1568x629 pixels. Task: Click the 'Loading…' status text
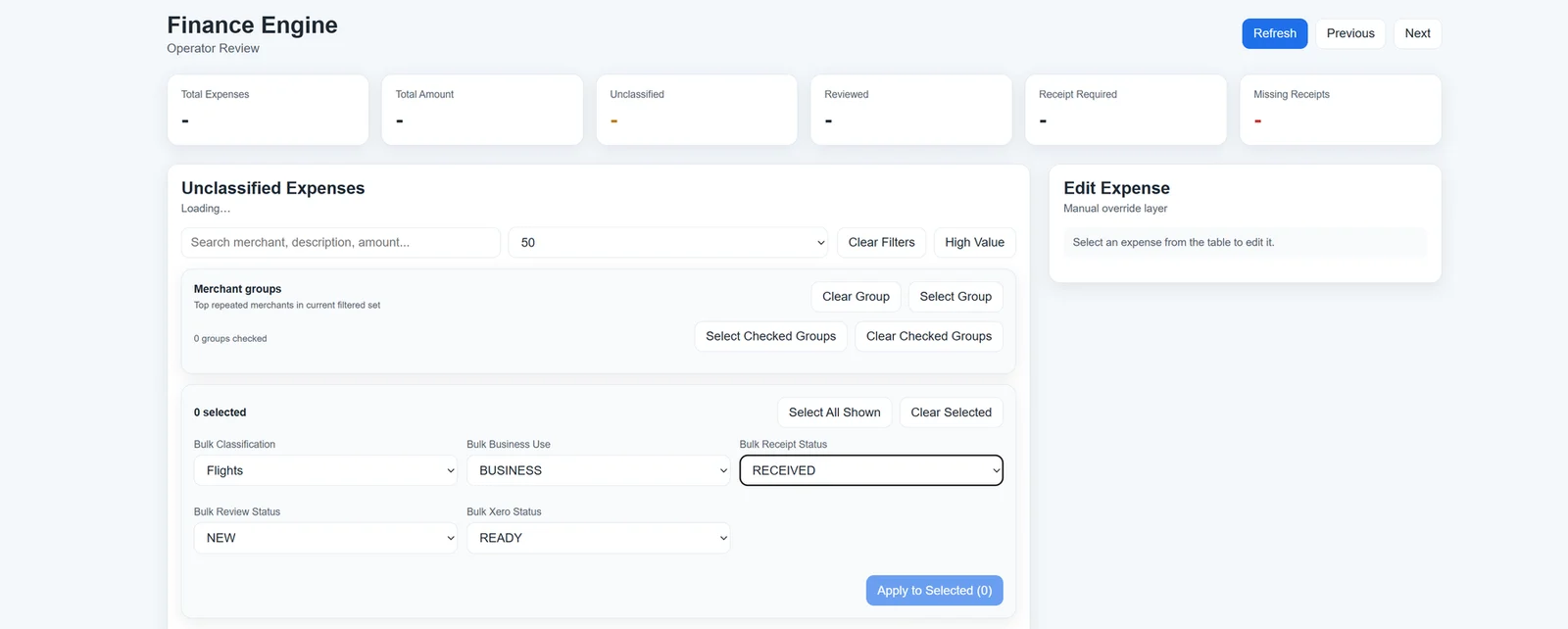point(206,209)
